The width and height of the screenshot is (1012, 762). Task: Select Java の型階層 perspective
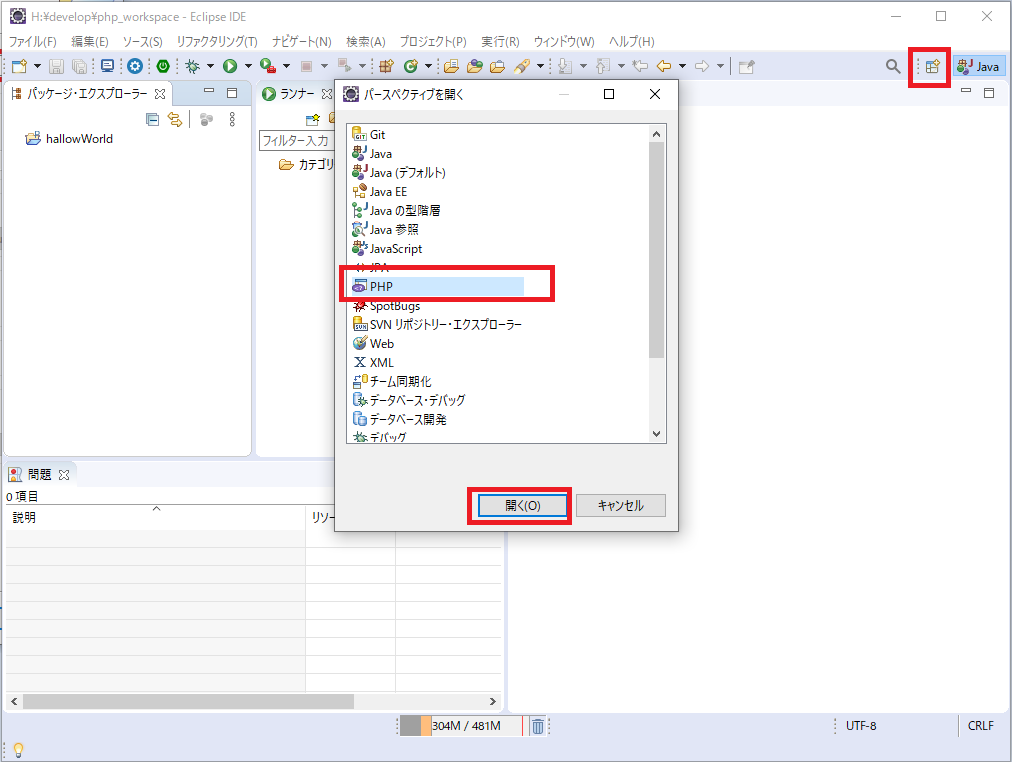(x=396, y=211)
